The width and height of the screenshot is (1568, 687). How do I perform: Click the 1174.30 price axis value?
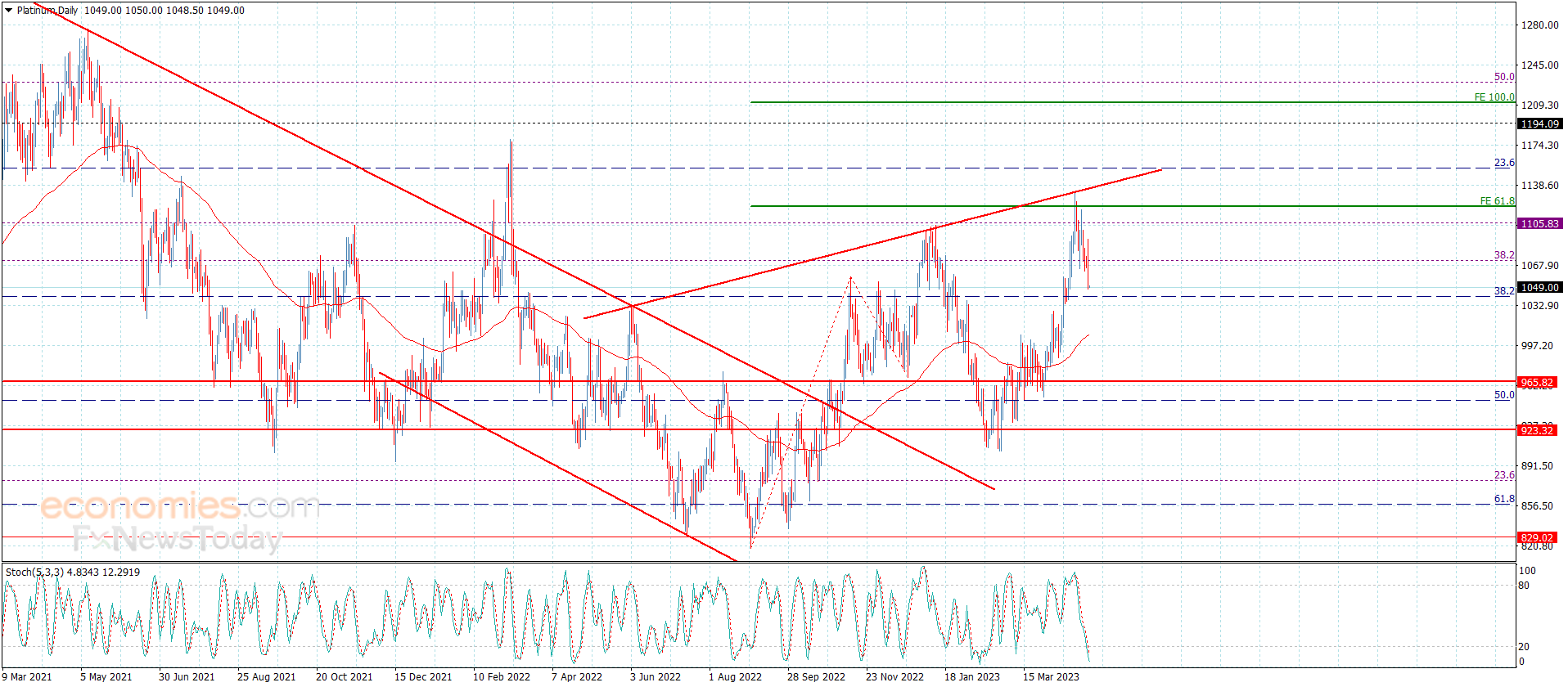pyautogui.click(x=1539, y=145)
